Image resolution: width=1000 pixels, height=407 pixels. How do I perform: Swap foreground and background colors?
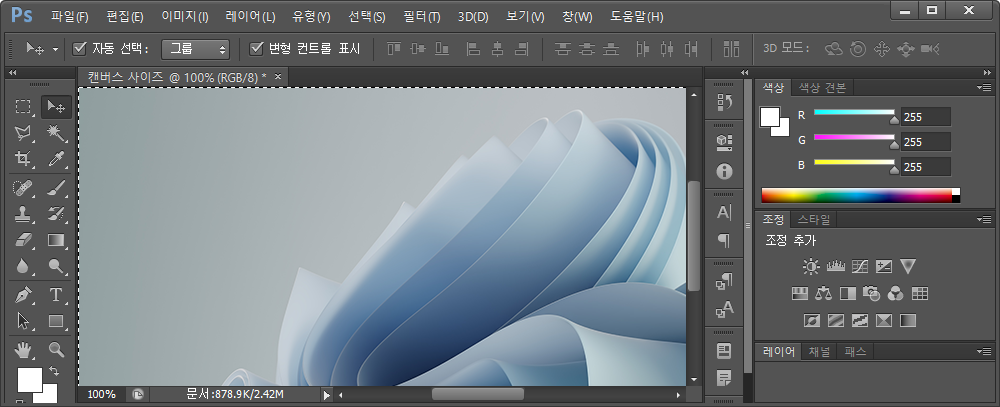(54, 371)
